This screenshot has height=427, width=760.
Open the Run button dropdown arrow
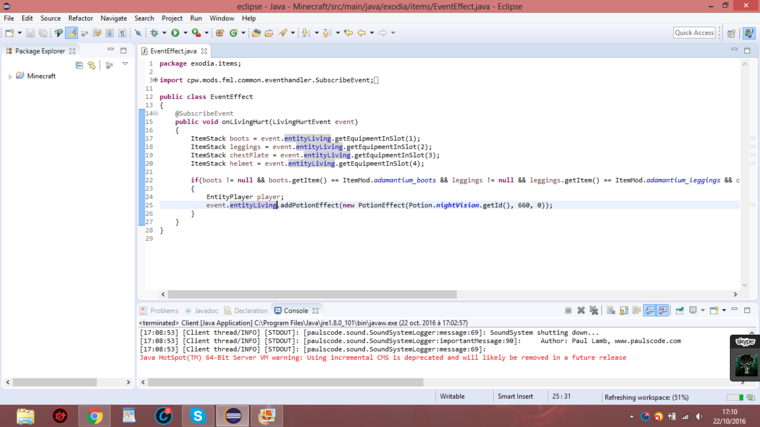(184, 33)
